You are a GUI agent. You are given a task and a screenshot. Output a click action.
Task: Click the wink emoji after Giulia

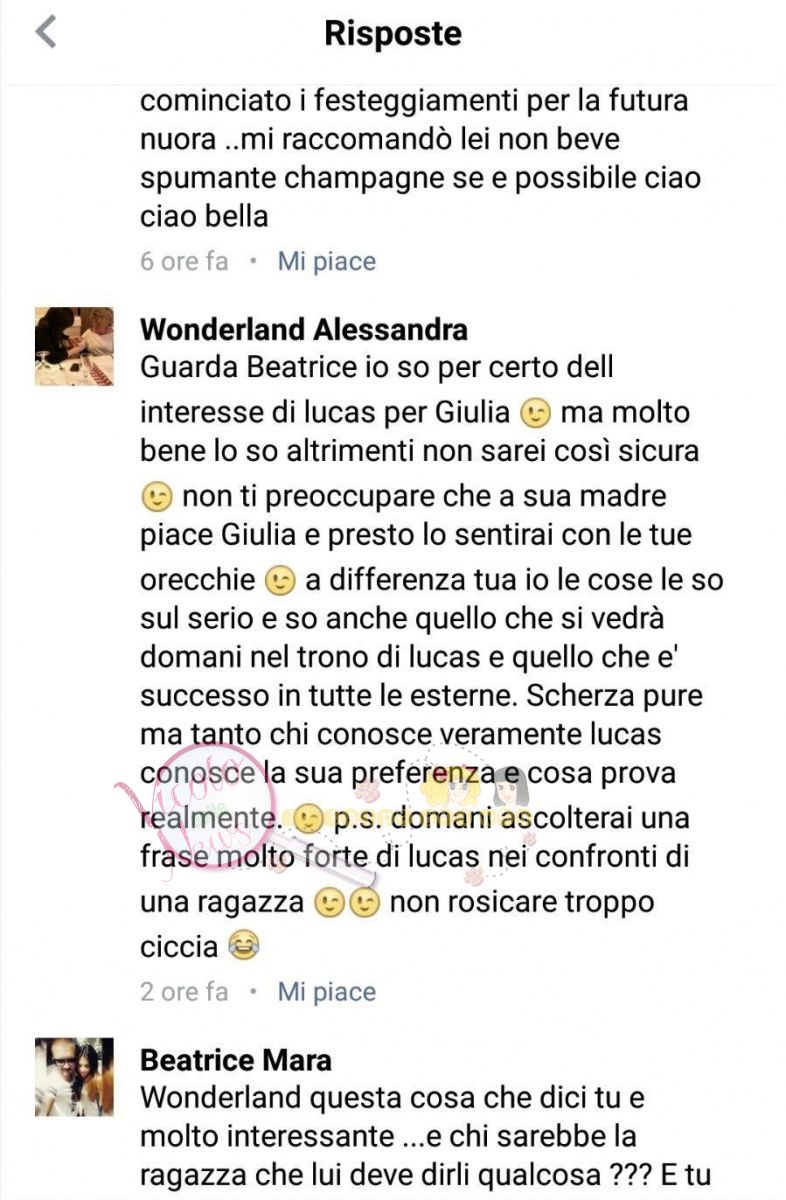click(x=537, y=412)
